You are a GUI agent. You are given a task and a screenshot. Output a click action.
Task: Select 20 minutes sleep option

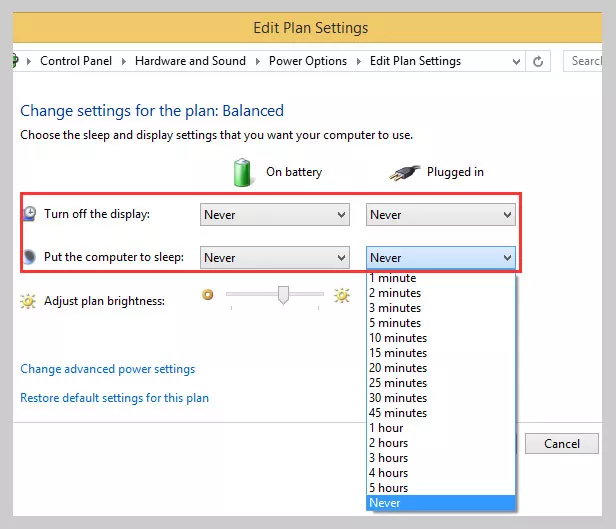click(x=440, y=368)
